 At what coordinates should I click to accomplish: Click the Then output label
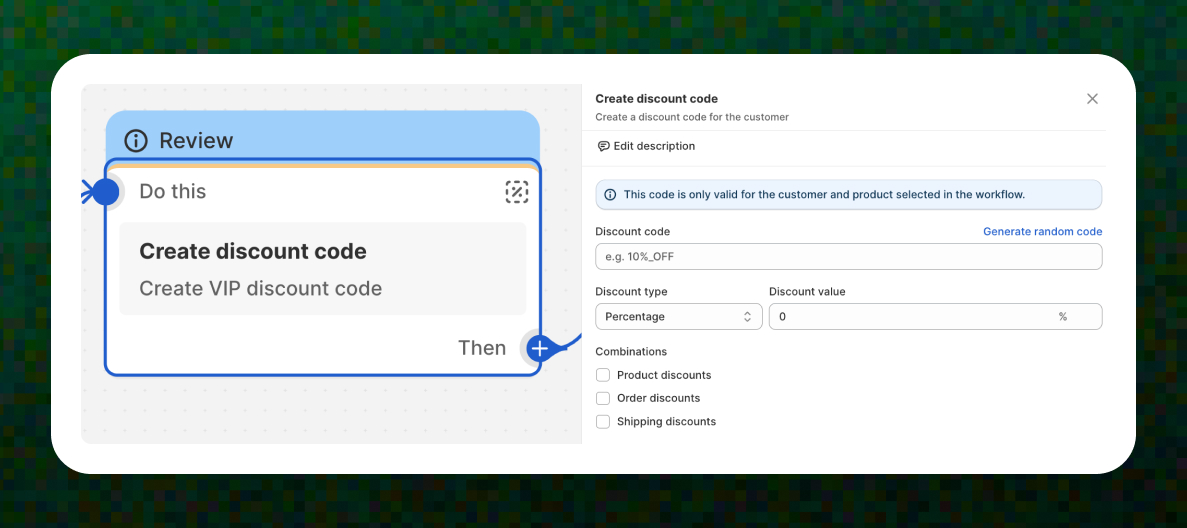[x=482, y=348]
